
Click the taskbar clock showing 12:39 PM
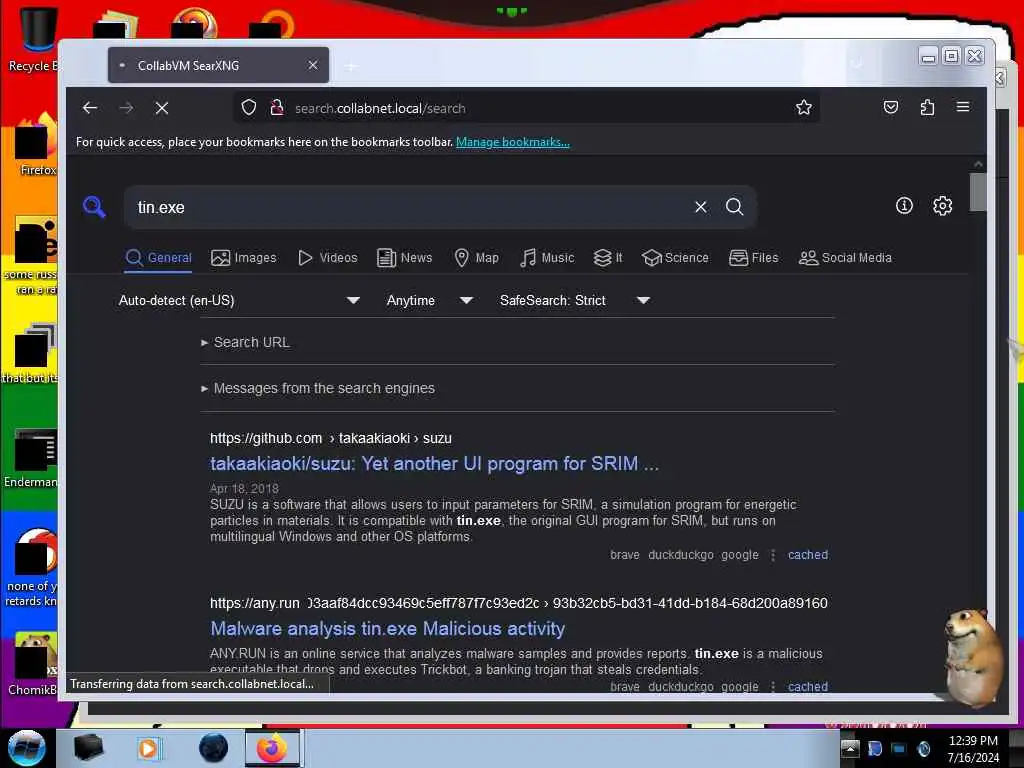[x=973, y=748]
